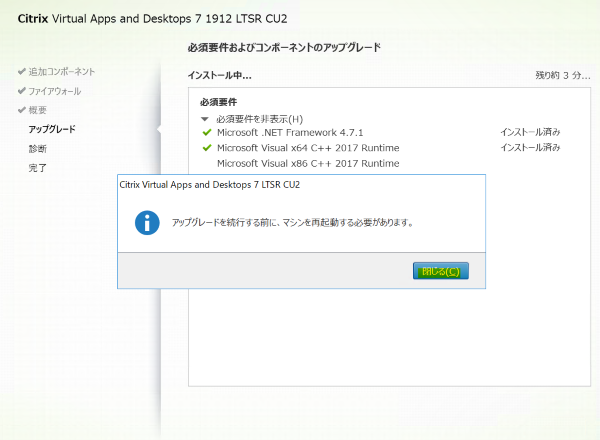Screen dimensions: 600x440
Task: Select Microsoft Visual x86 C++ 2017 Runtime text
Action: pyautogui.click(x=308, y=163)
